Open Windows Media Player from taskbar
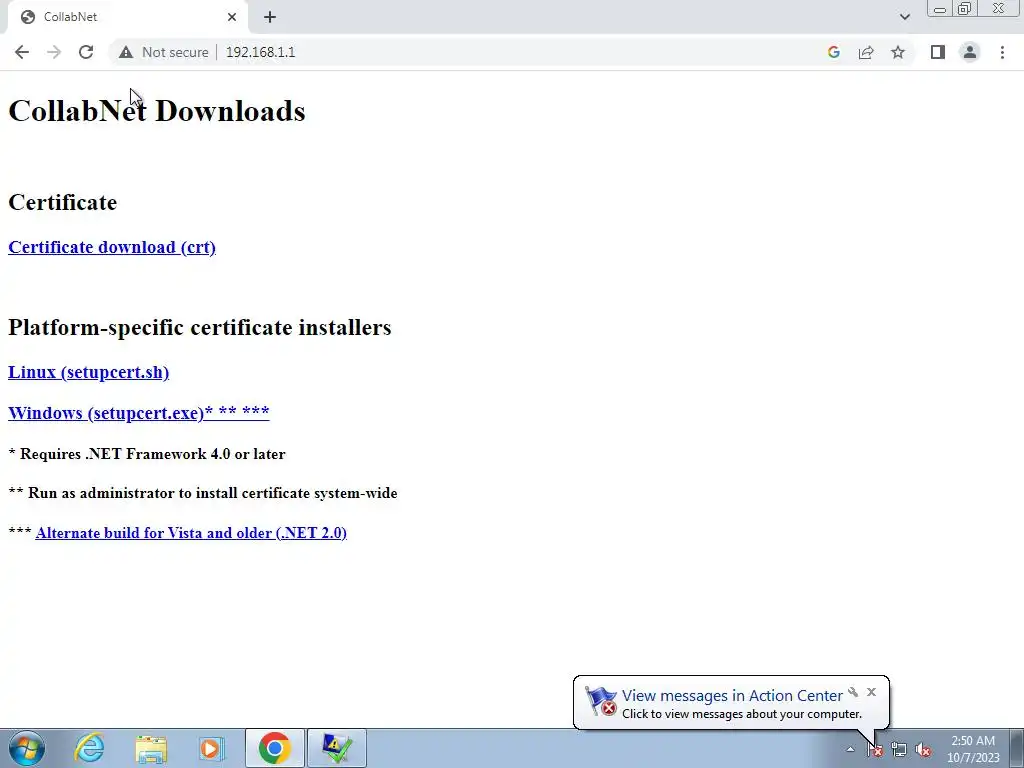The height and width of the screenshot is (768, 1024). [211, 748]
